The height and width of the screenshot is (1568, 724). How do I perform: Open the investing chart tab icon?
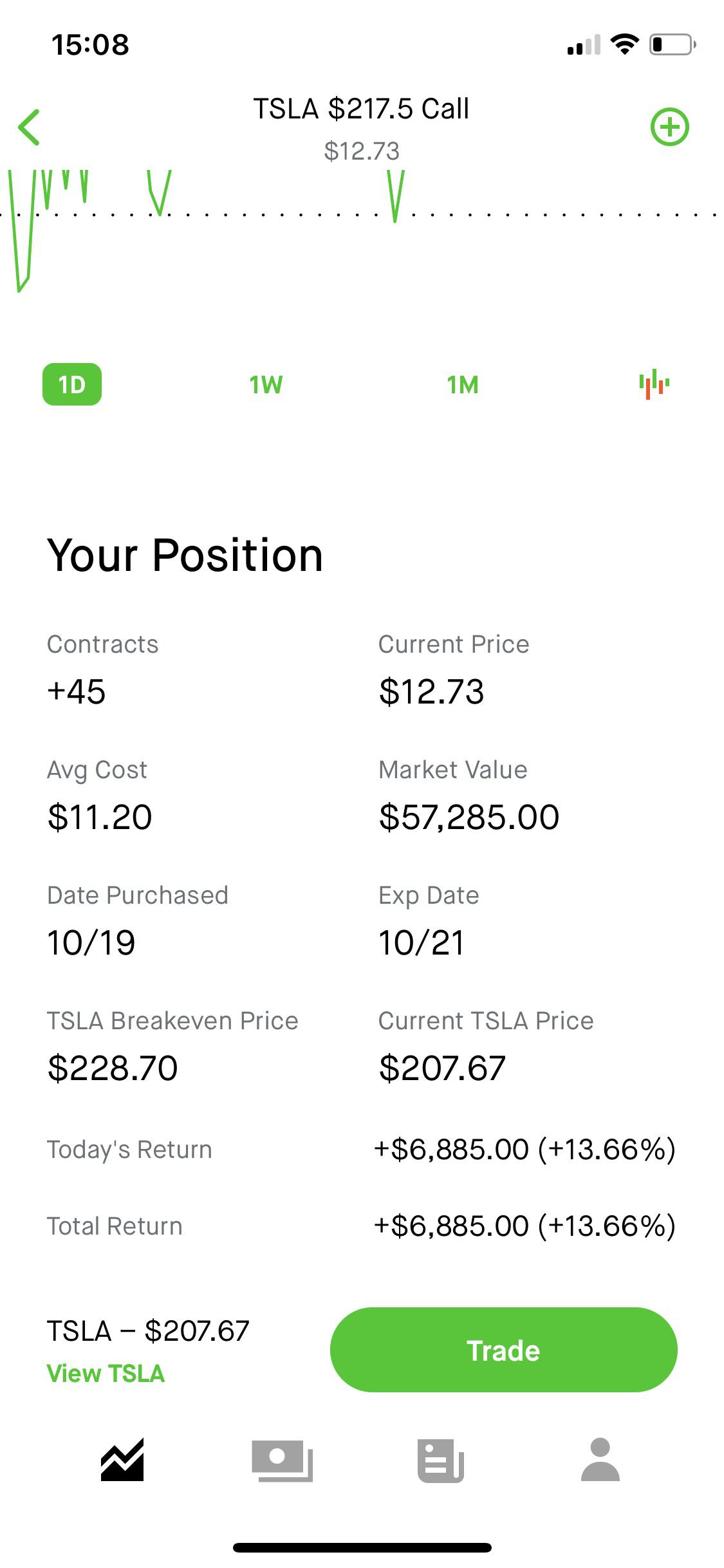[122, 1460]
